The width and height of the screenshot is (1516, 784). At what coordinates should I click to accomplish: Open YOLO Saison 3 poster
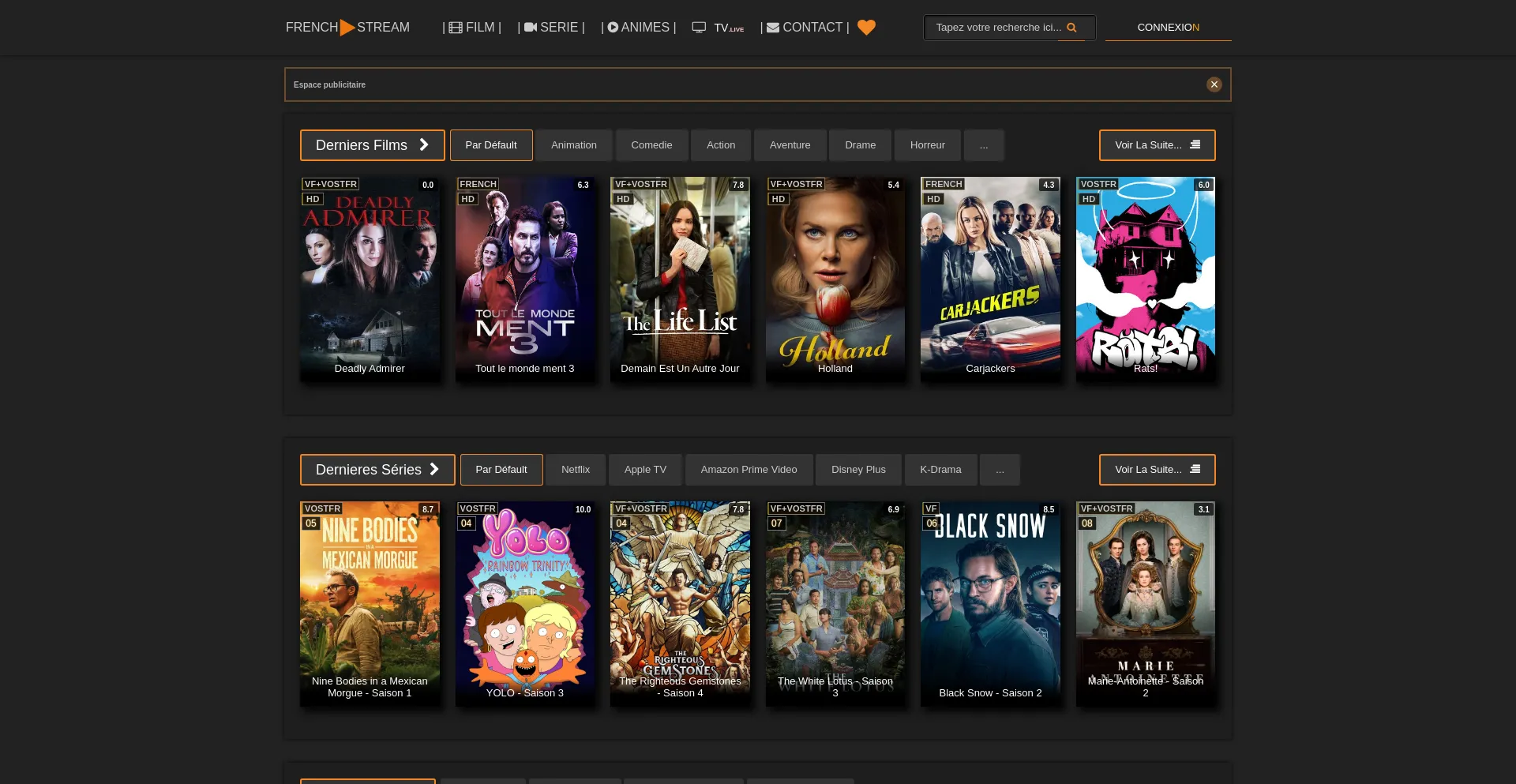(525, 604)
